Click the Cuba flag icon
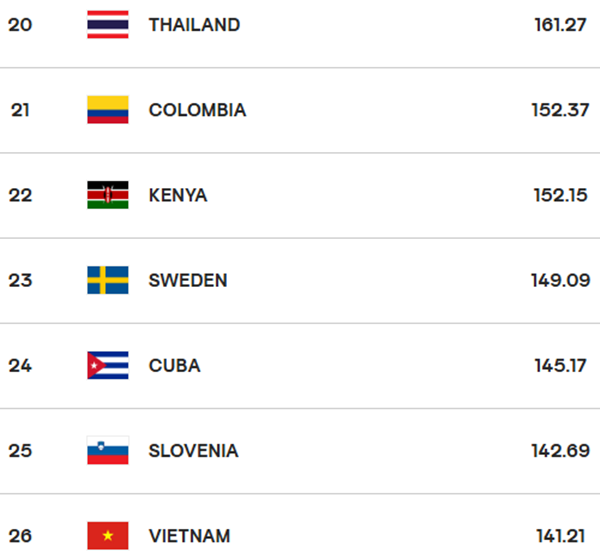 (108, 365)
